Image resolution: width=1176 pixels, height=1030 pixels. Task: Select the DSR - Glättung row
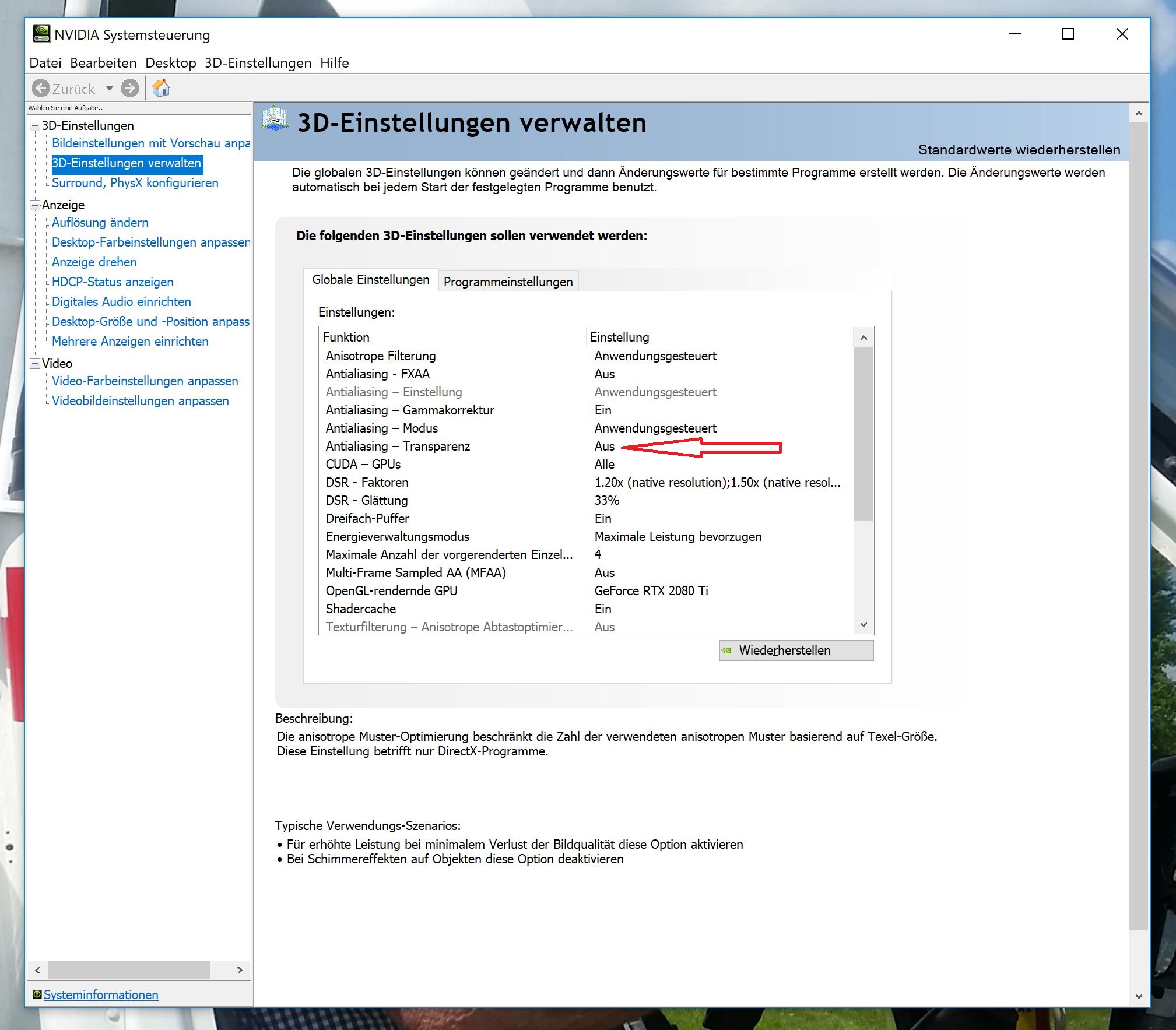[586, 501]
